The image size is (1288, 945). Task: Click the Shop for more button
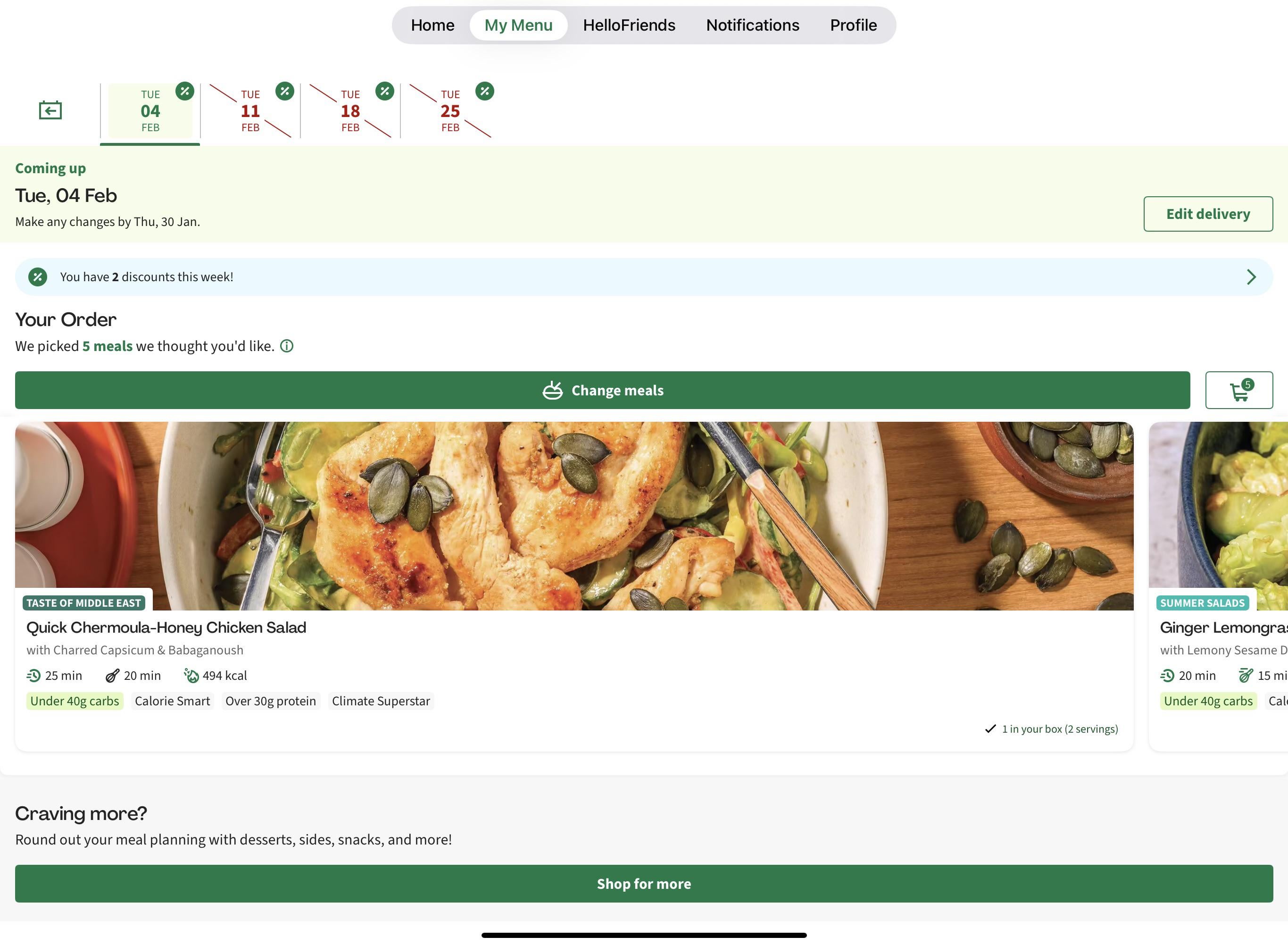point(644,884)
